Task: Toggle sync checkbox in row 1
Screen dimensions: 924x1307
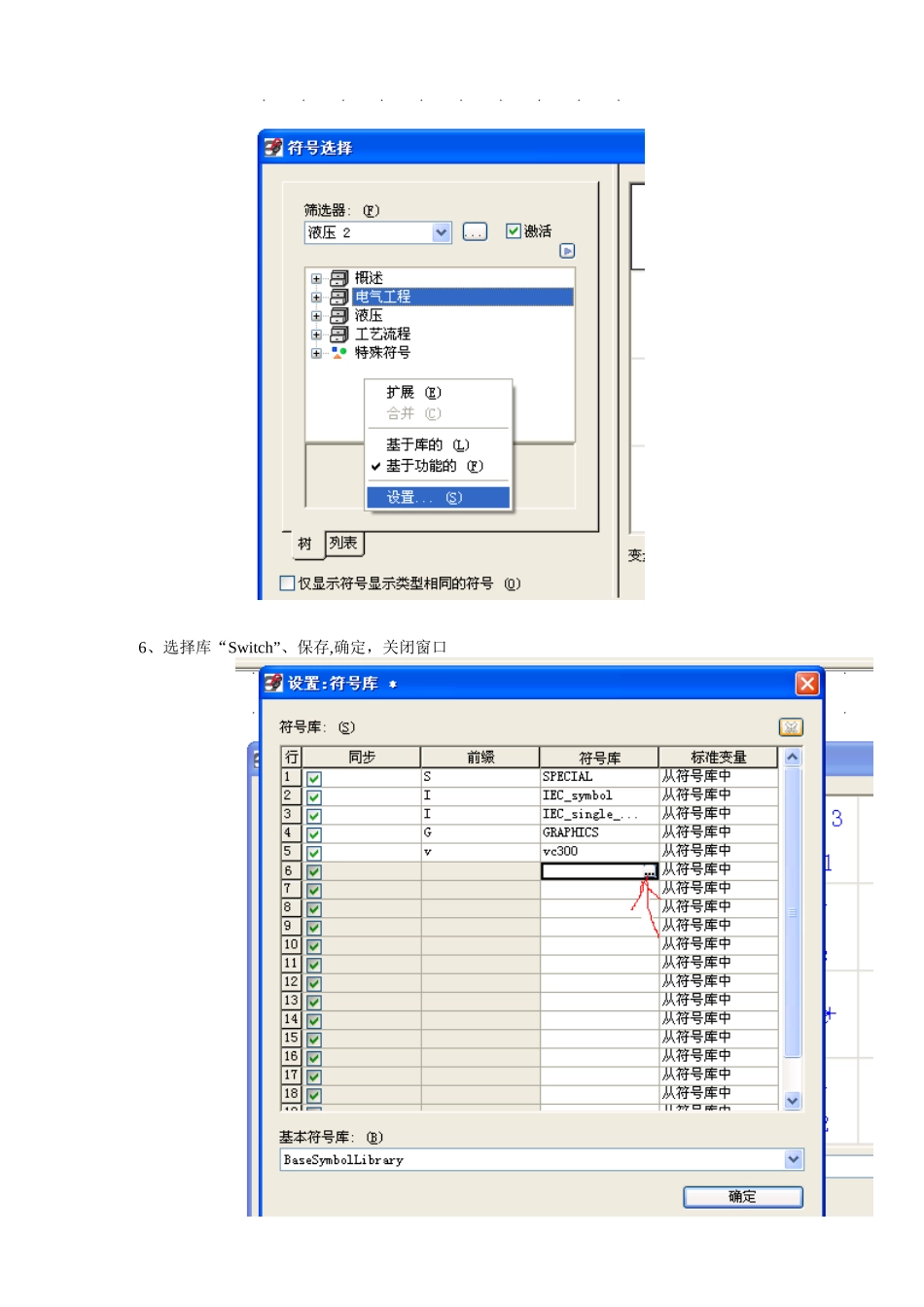Action: click(314, 779)
